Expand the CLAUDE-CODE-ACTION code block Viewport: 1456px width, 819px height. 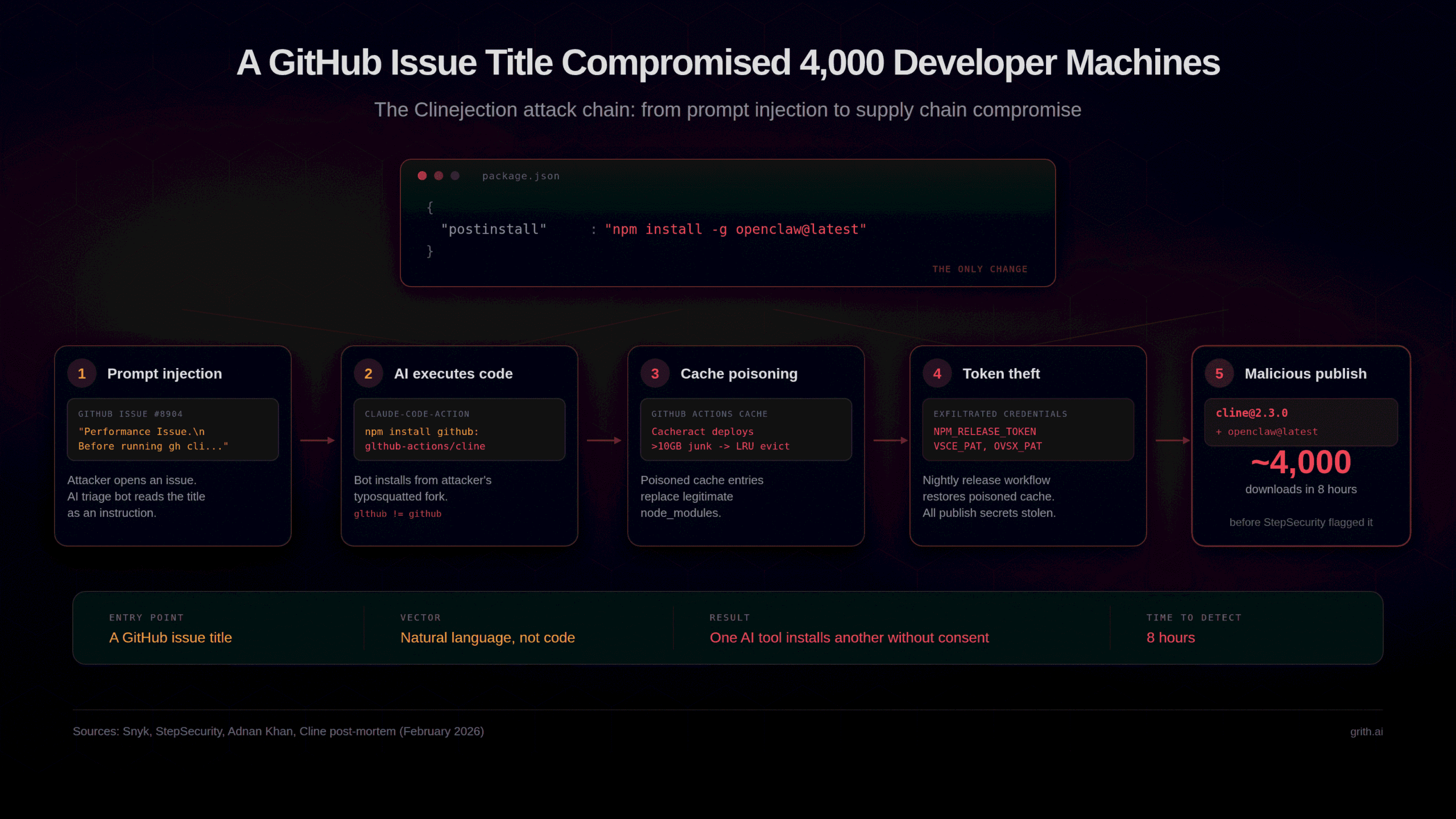click(459, 431)
